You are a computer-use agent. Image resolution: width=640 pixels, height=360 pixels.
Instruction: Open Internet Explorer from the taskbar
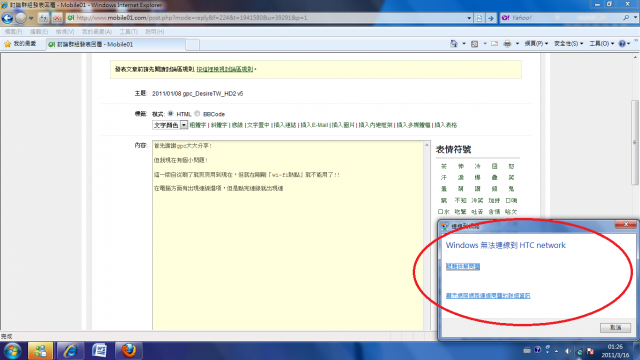pos(70,351)
